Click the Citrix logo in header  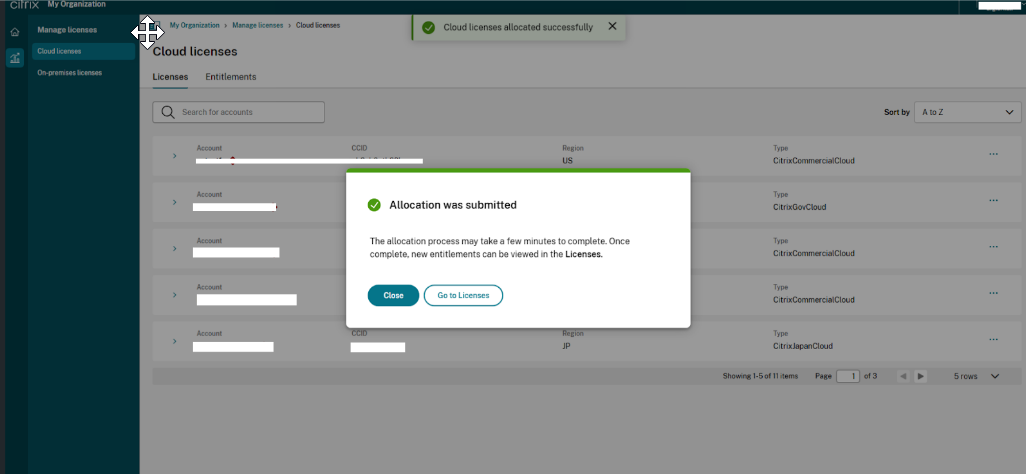(24, 5)
